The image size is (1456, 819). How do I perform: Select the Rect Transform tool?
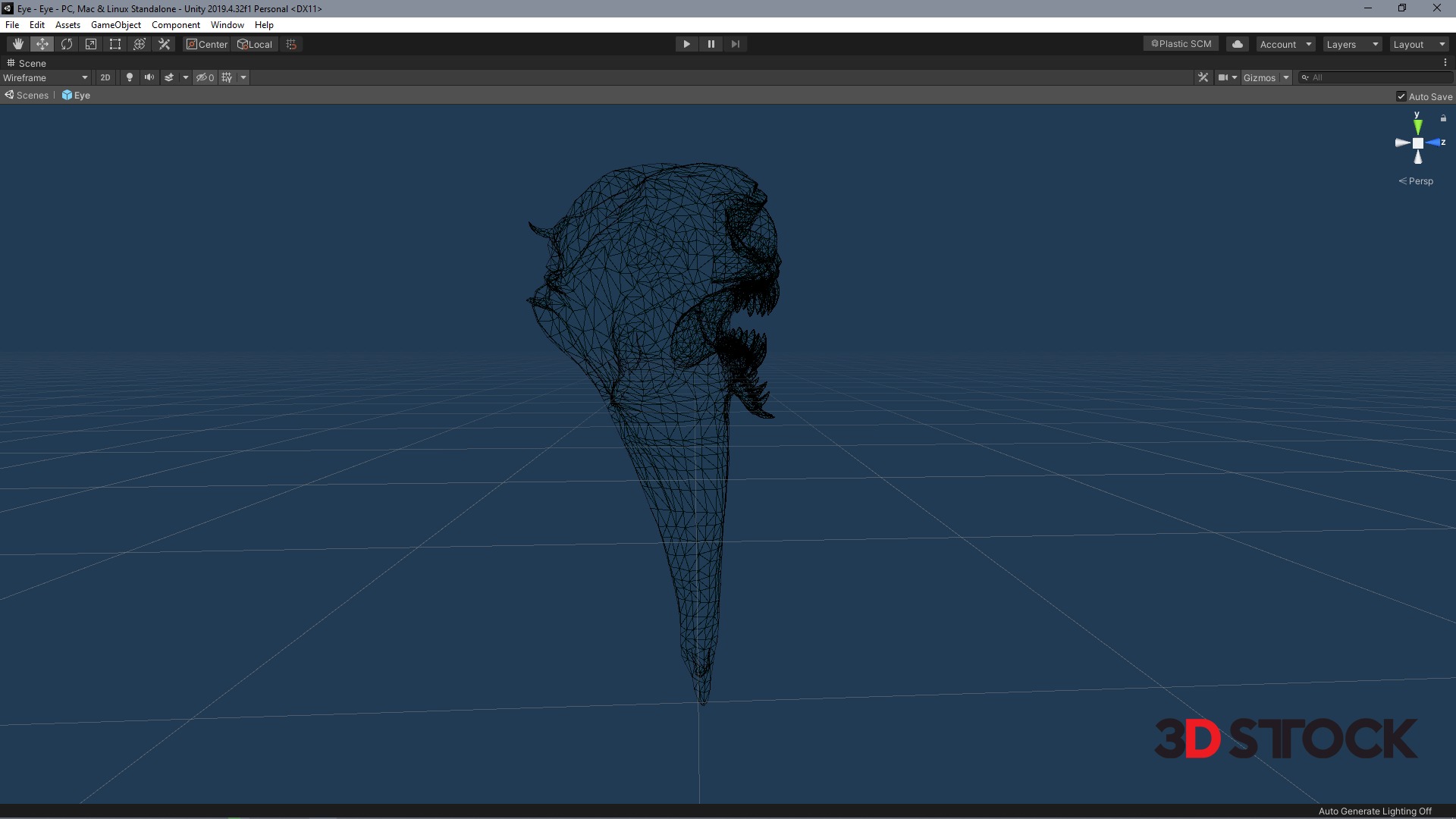[115, 44]
